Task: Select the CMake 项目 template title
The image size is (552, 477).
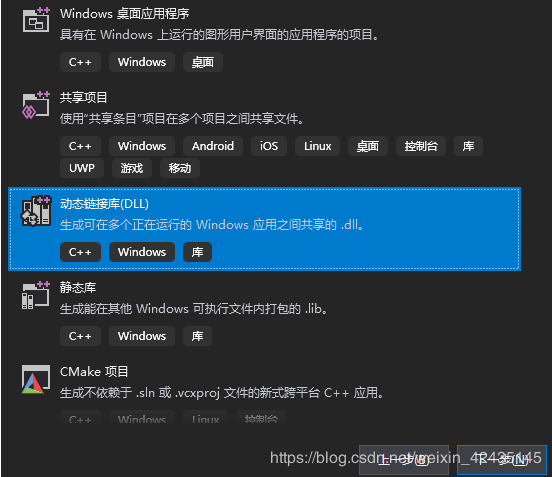Action: (x=94, y=372)
